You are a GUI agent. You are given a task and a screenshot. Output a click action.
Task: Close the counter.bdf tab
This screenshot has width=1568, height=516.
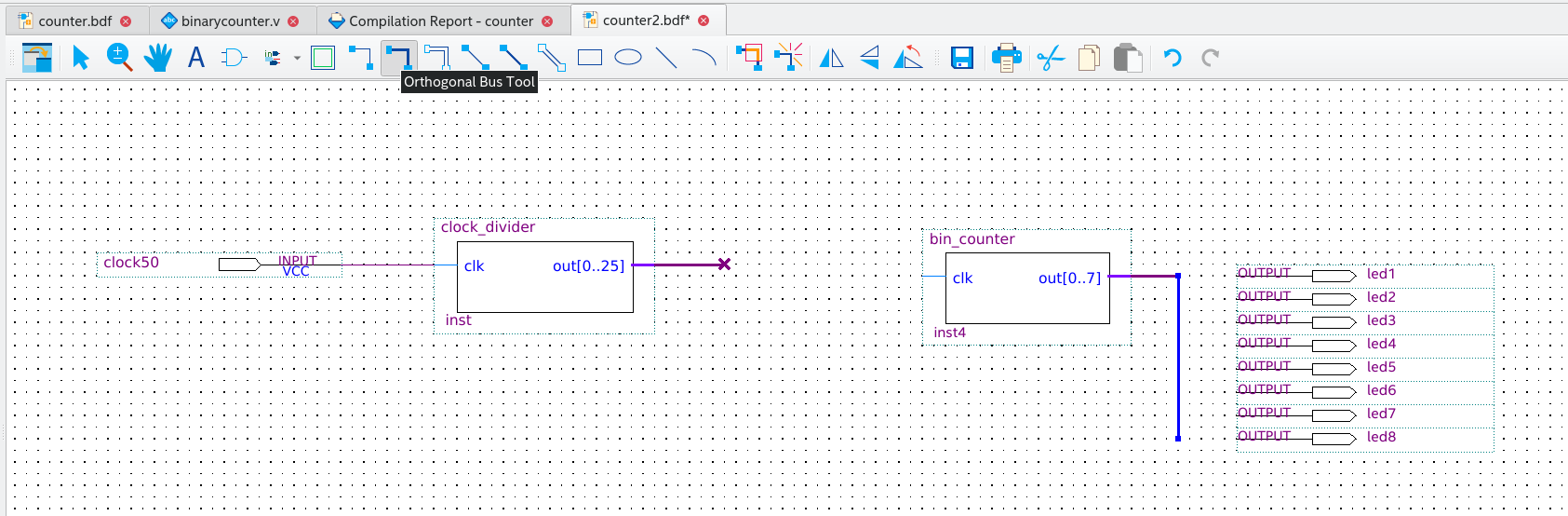coord(126,20)
